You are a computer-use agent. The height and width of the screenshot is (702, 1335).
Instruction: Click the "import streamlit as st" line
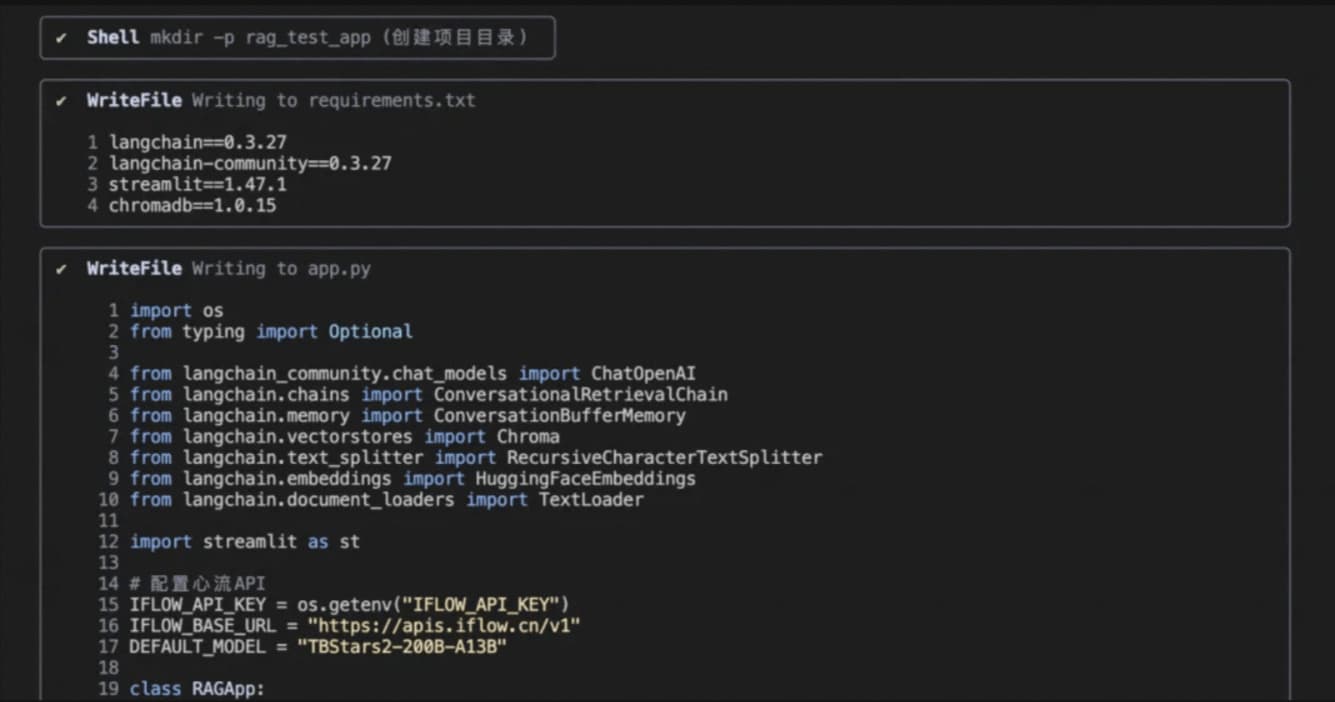tap(244, 542)
